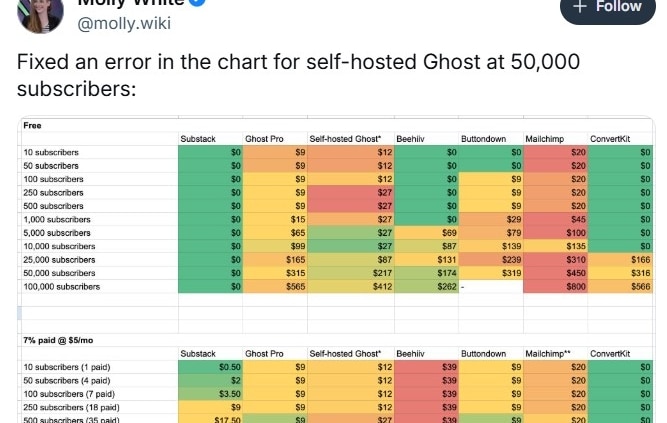Click the Follow button
667x423 pixels.
(x=607, y=8)
